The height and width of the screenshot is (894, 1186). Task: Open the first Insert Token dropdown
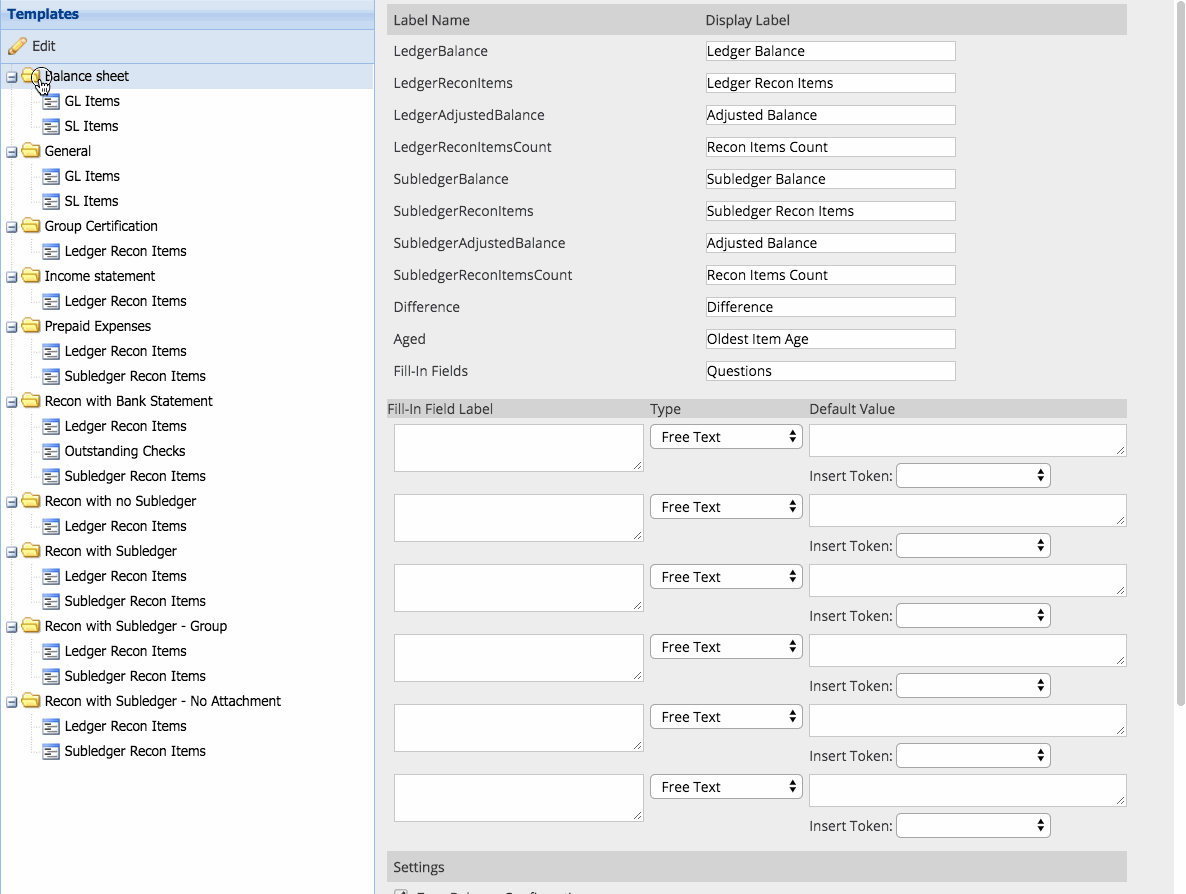(973, 476)
